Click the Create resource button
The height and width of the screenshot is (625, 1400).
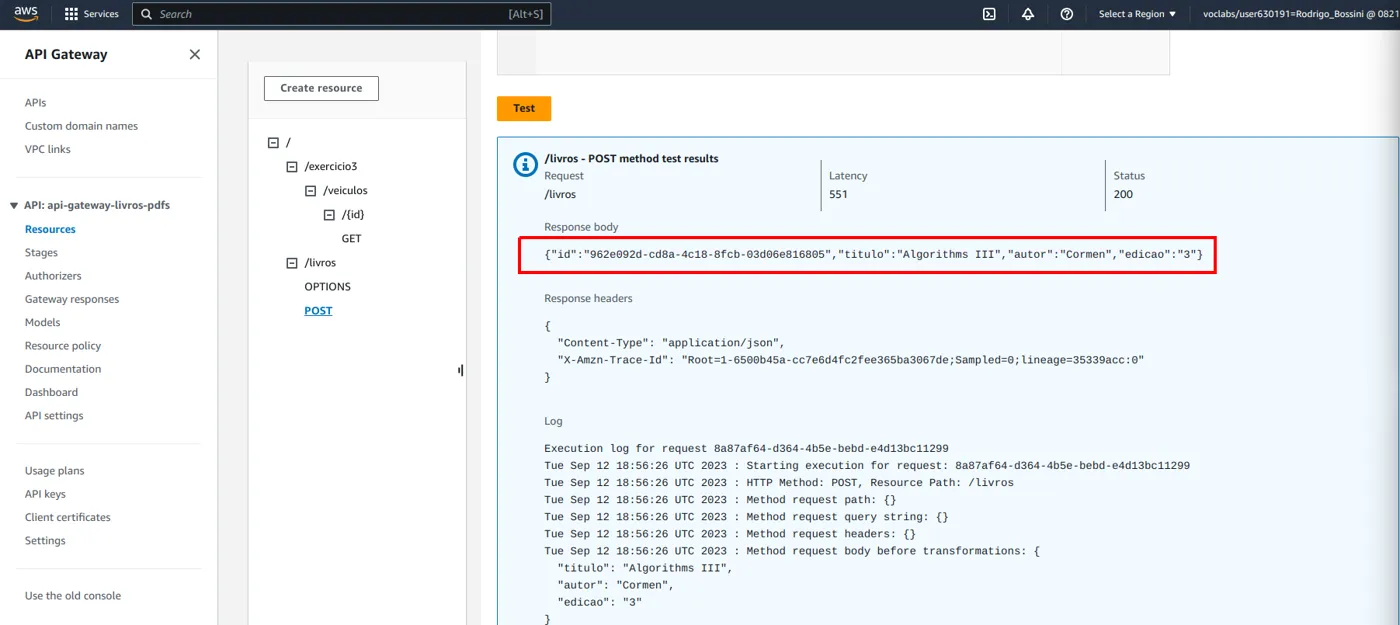[x=321, y=88]
